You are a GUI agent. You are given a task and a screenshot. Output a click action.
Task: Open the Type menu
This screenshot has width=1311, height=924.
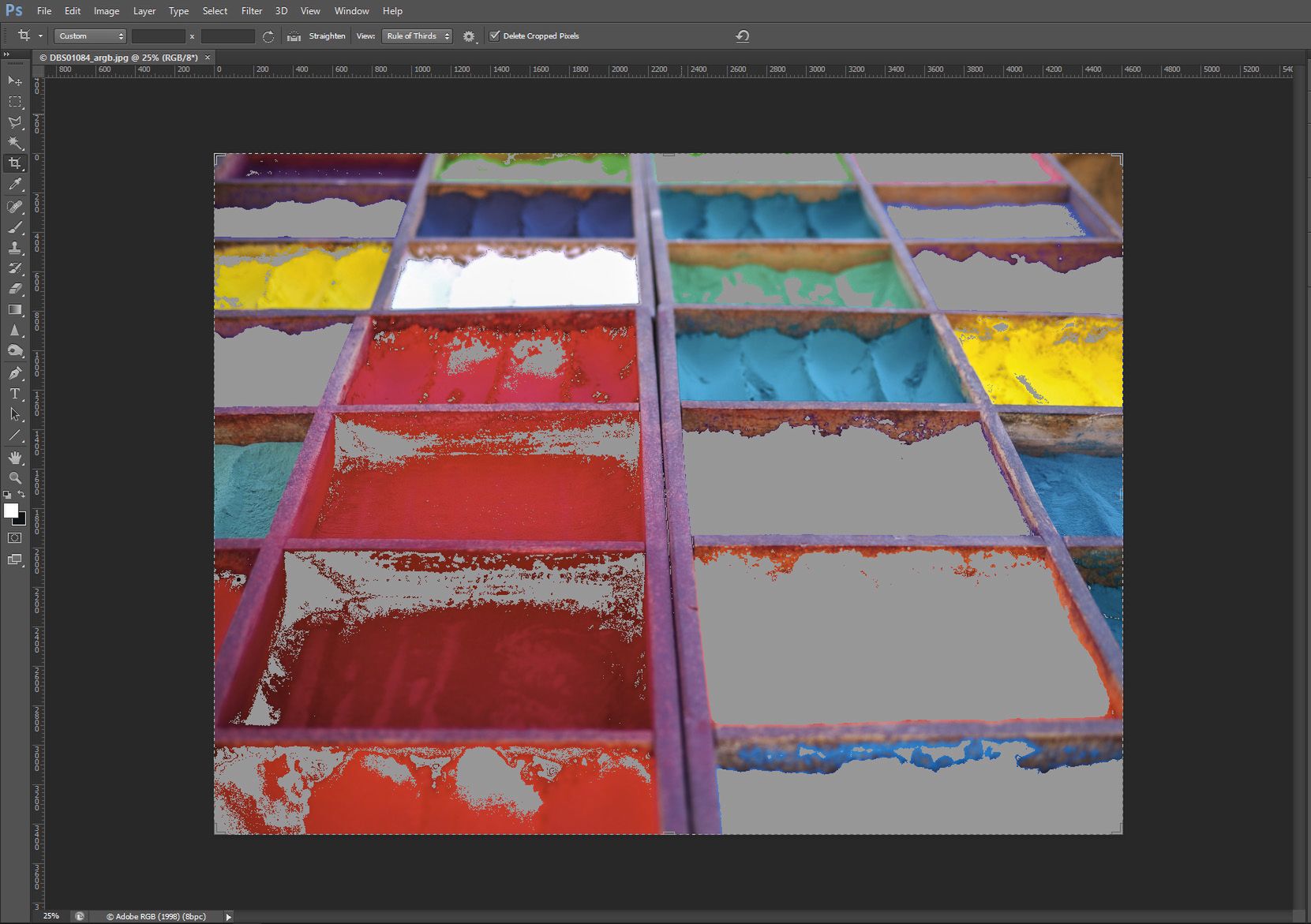[x=179, y=11]
